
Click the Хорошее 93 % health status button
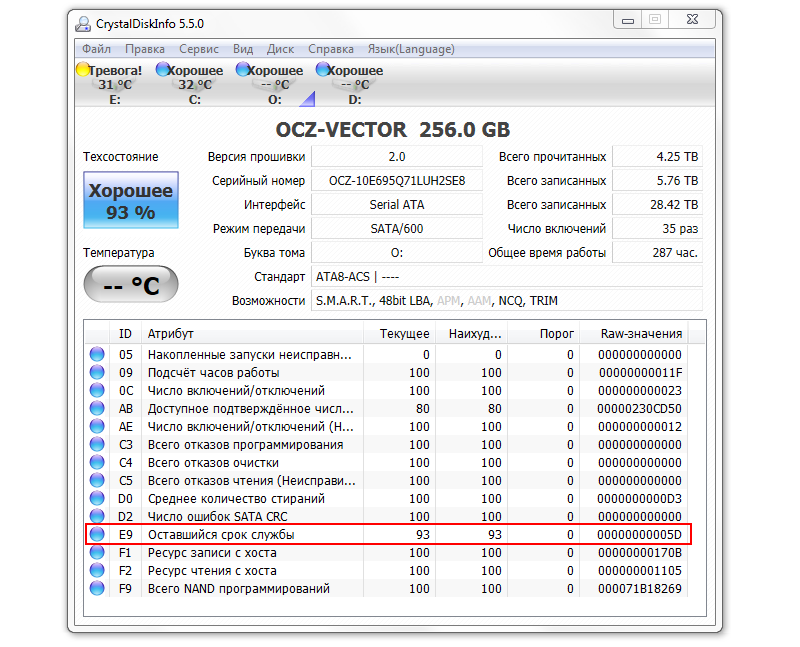[131, 200]
